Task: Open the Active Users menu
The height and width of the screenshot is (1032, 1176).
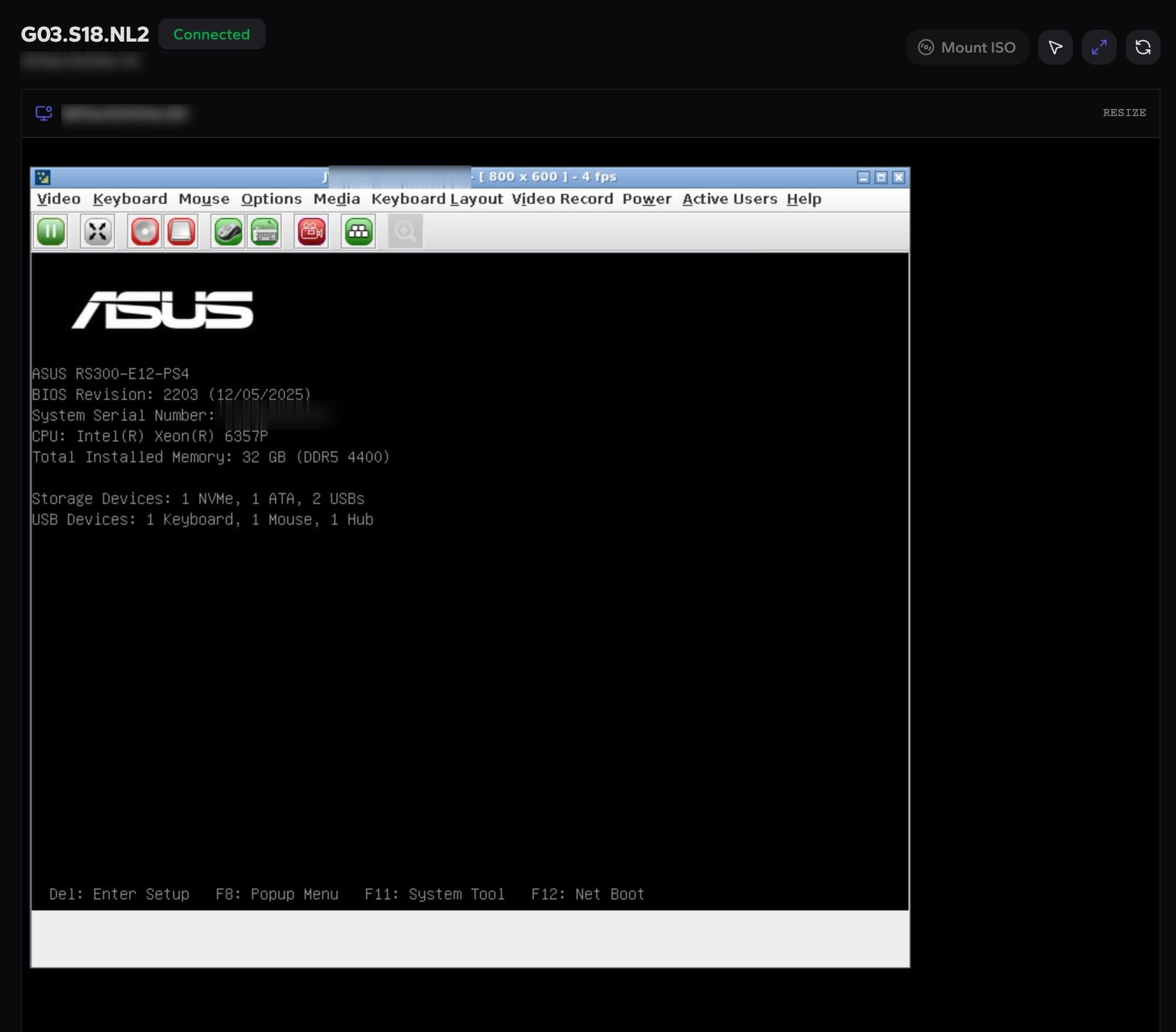Action: pyautogui.click(x=729, y=199)
